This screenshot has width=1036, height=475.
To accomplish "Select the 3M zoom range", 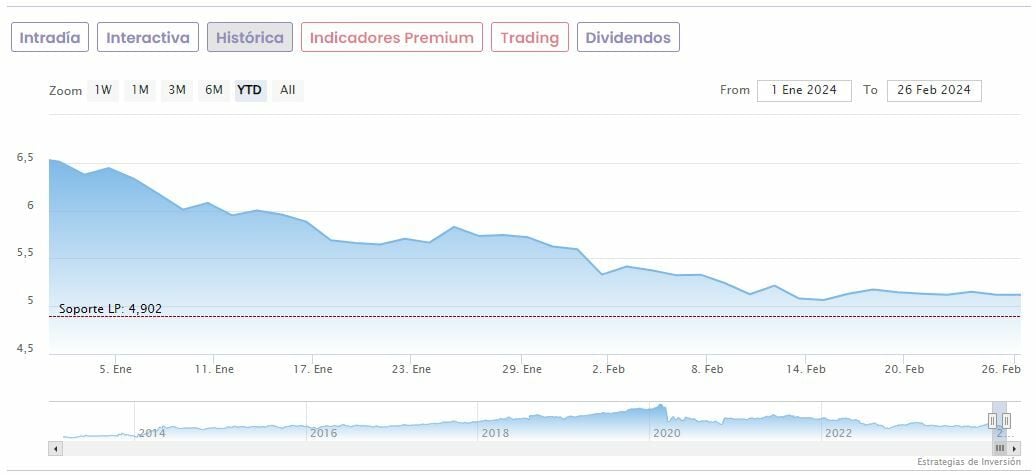I will point(177,90).
